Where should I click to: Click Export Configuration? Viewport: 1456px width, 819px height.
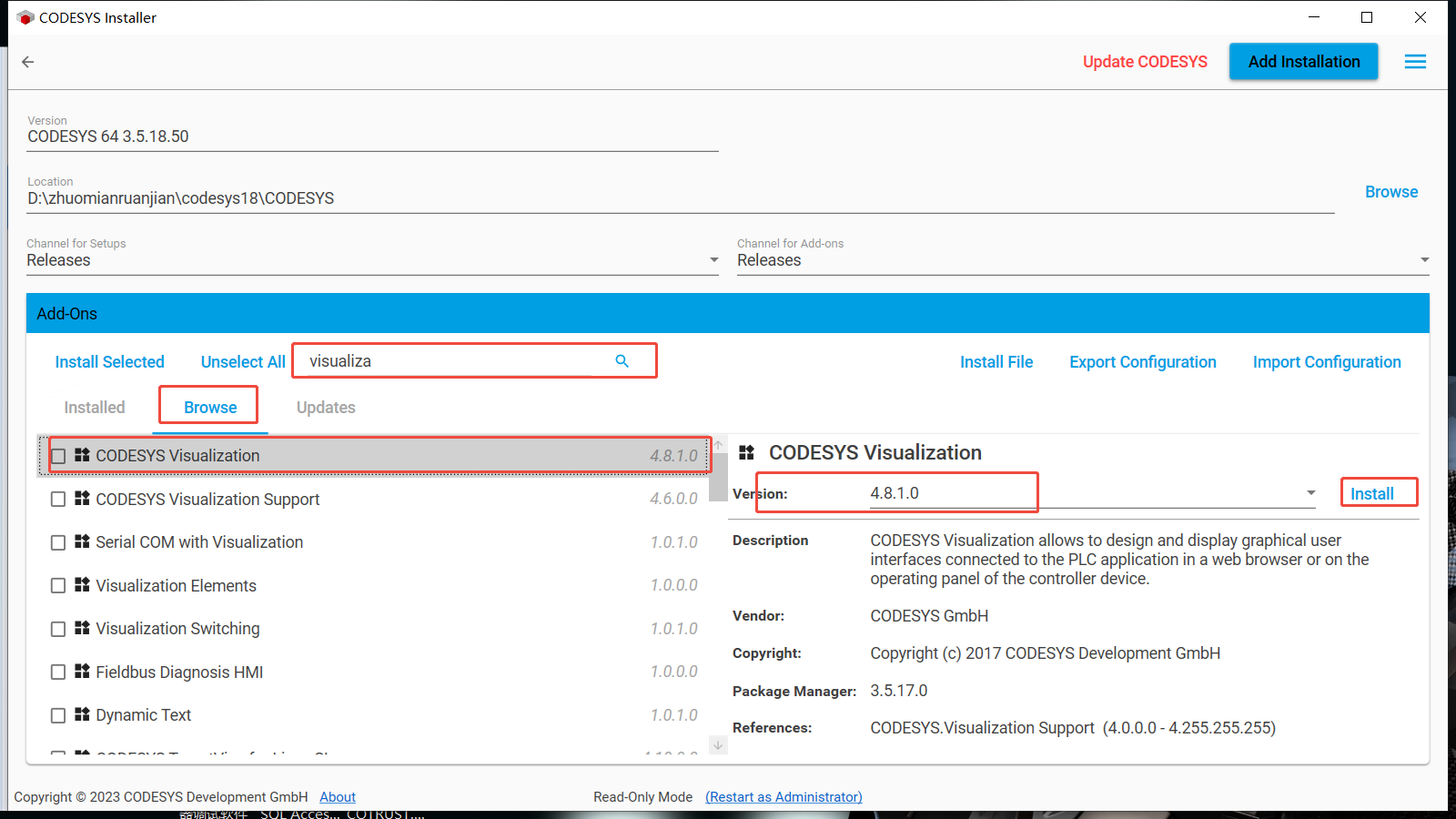coord(1143,362)
